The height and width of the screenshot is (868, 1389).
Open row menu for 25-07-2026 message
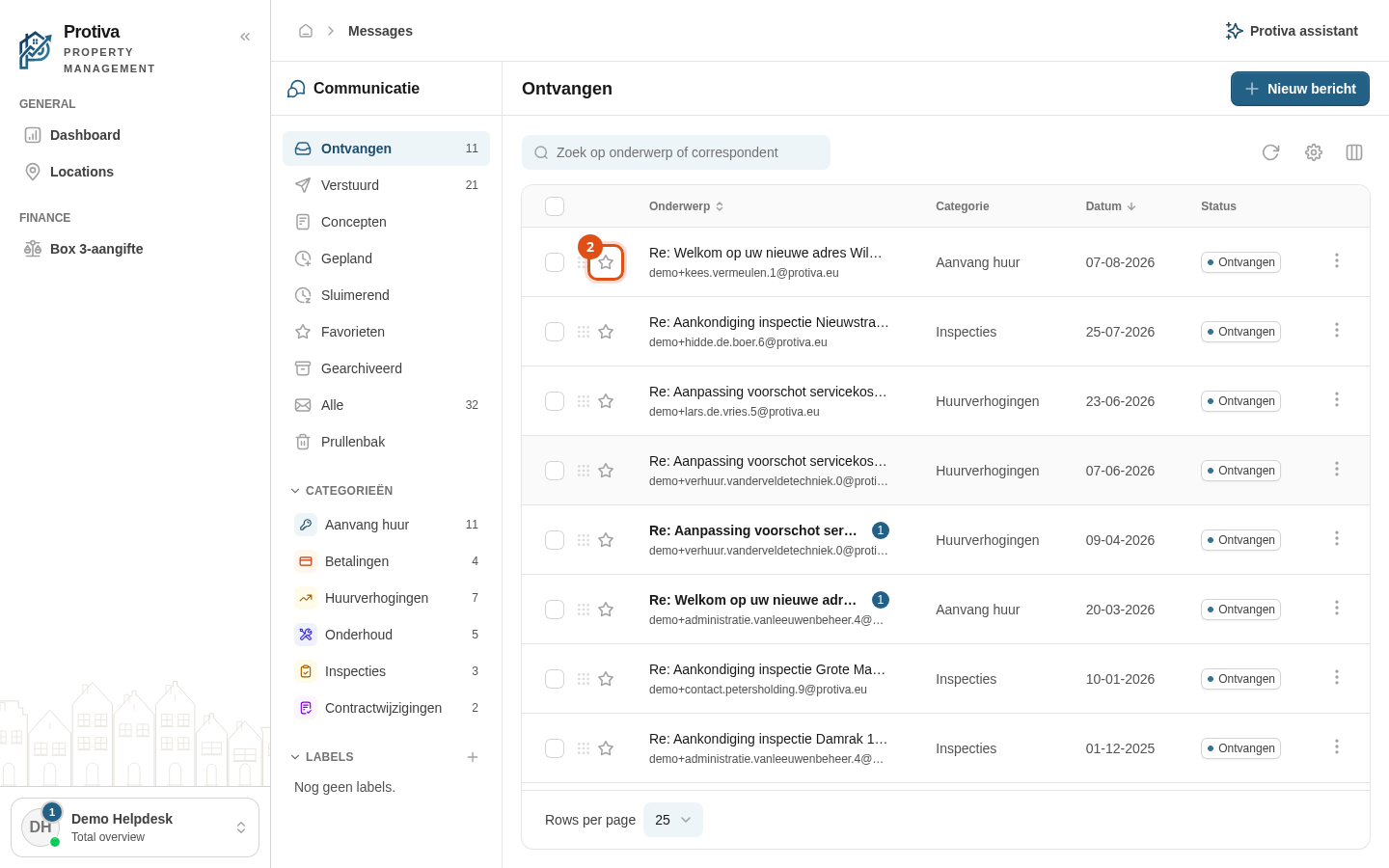[1337, 330]
